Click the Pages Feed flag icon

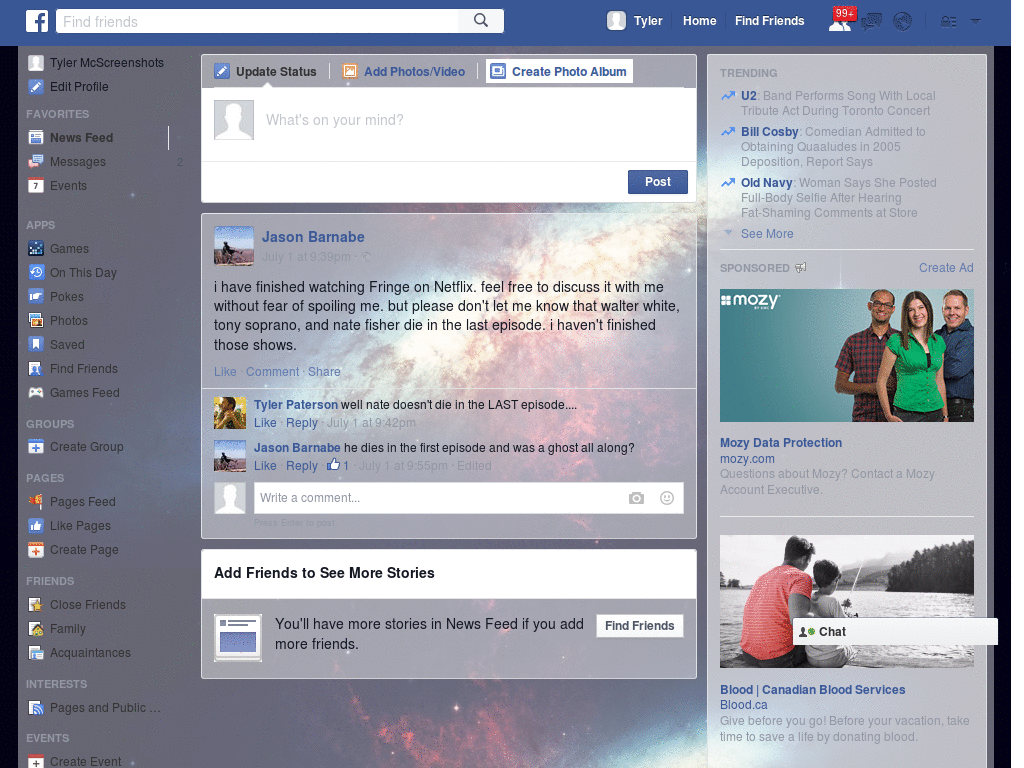point(36,502)
